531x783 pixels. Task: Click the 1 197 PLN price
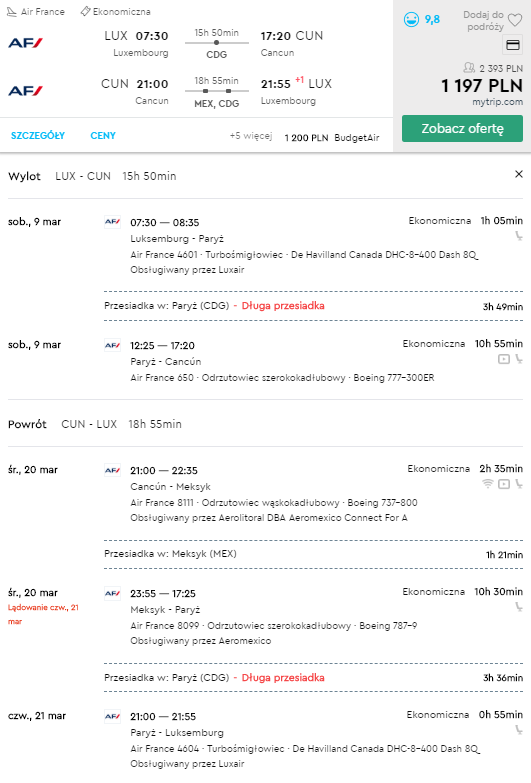(x=482, y=86)
